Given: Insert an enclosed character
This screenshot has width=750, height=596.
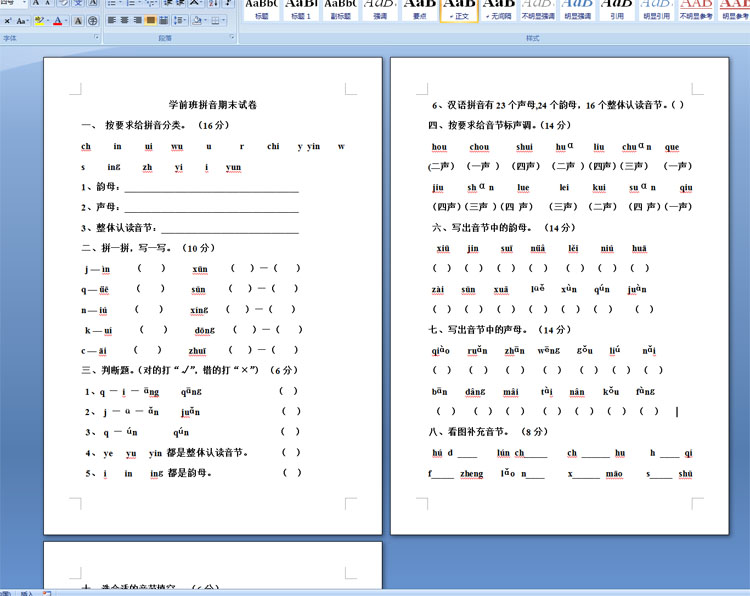Looking at the screenshot, I should pyautogui.click(x=93, y=21).
